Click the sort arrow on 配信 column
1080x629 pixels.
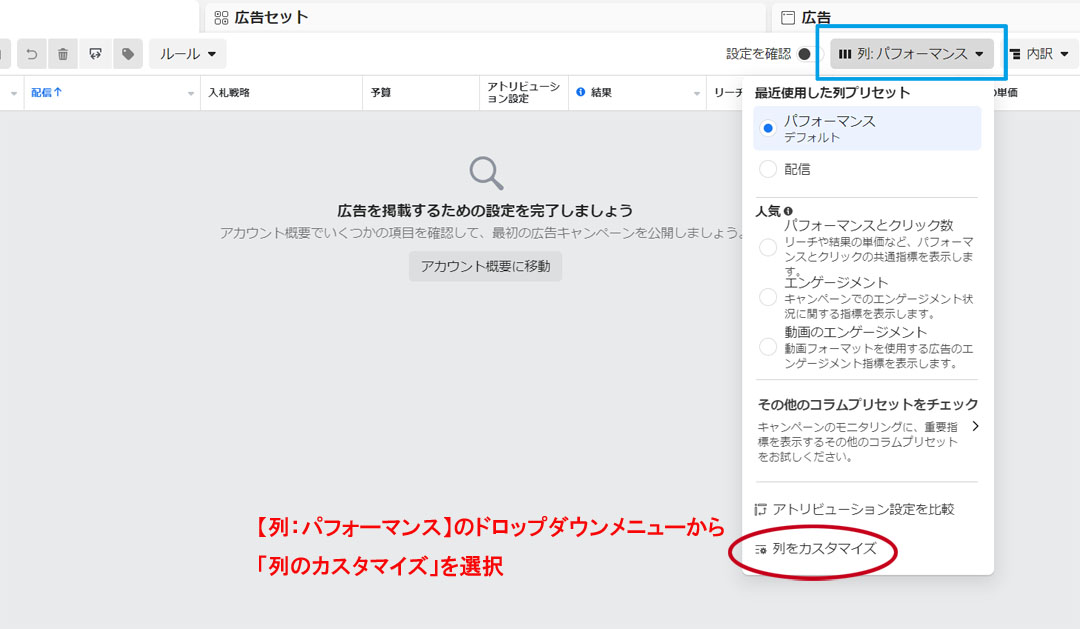click(x=58, y=93)
